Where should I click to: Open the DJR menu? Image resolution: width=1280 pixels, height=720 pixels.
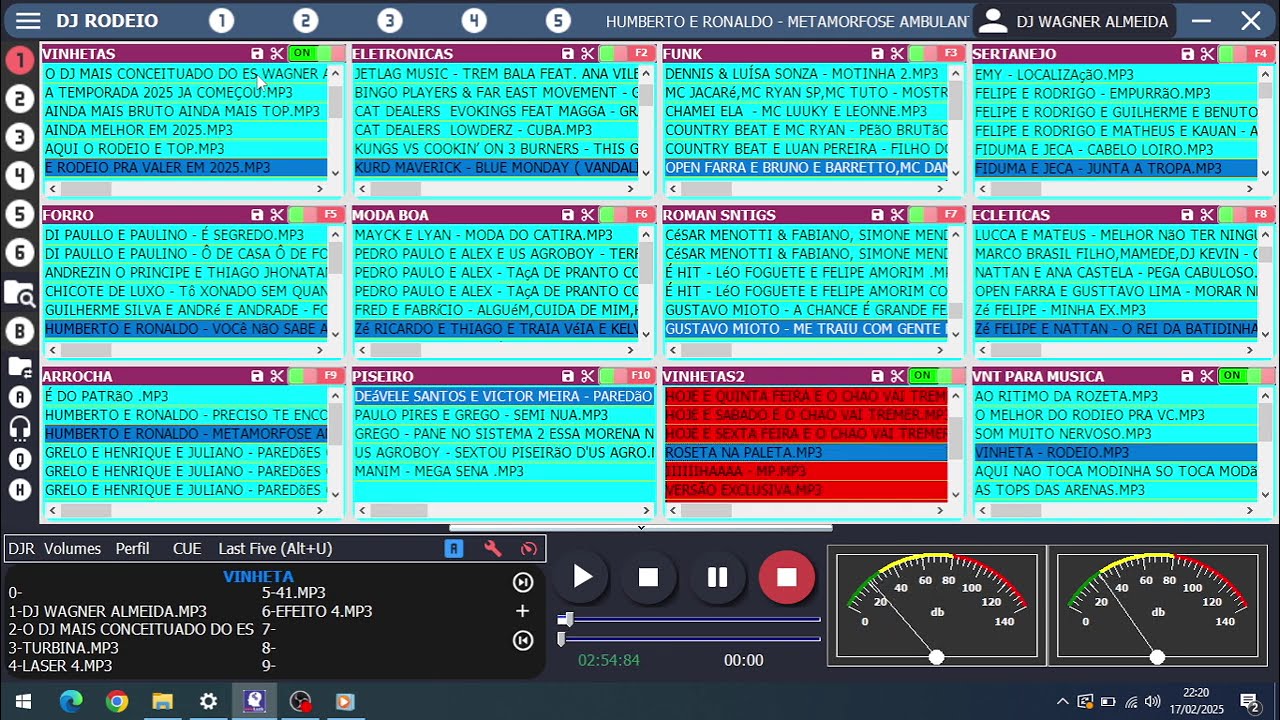click(21, 548)
